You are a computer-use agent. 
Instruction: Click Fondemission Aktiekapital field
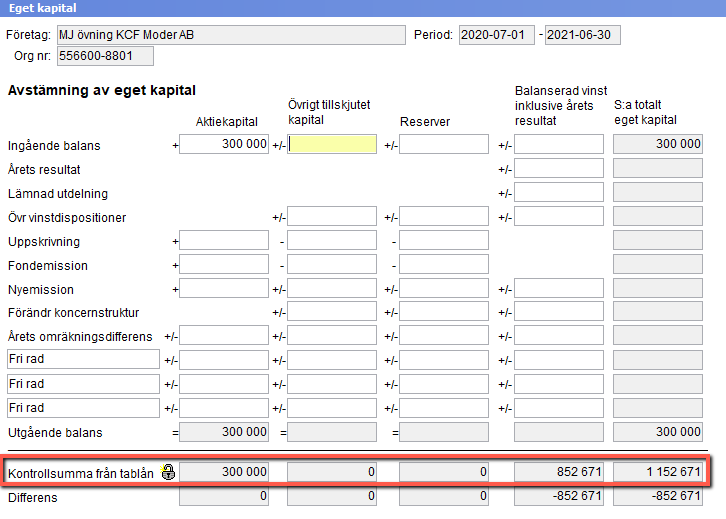224,264
